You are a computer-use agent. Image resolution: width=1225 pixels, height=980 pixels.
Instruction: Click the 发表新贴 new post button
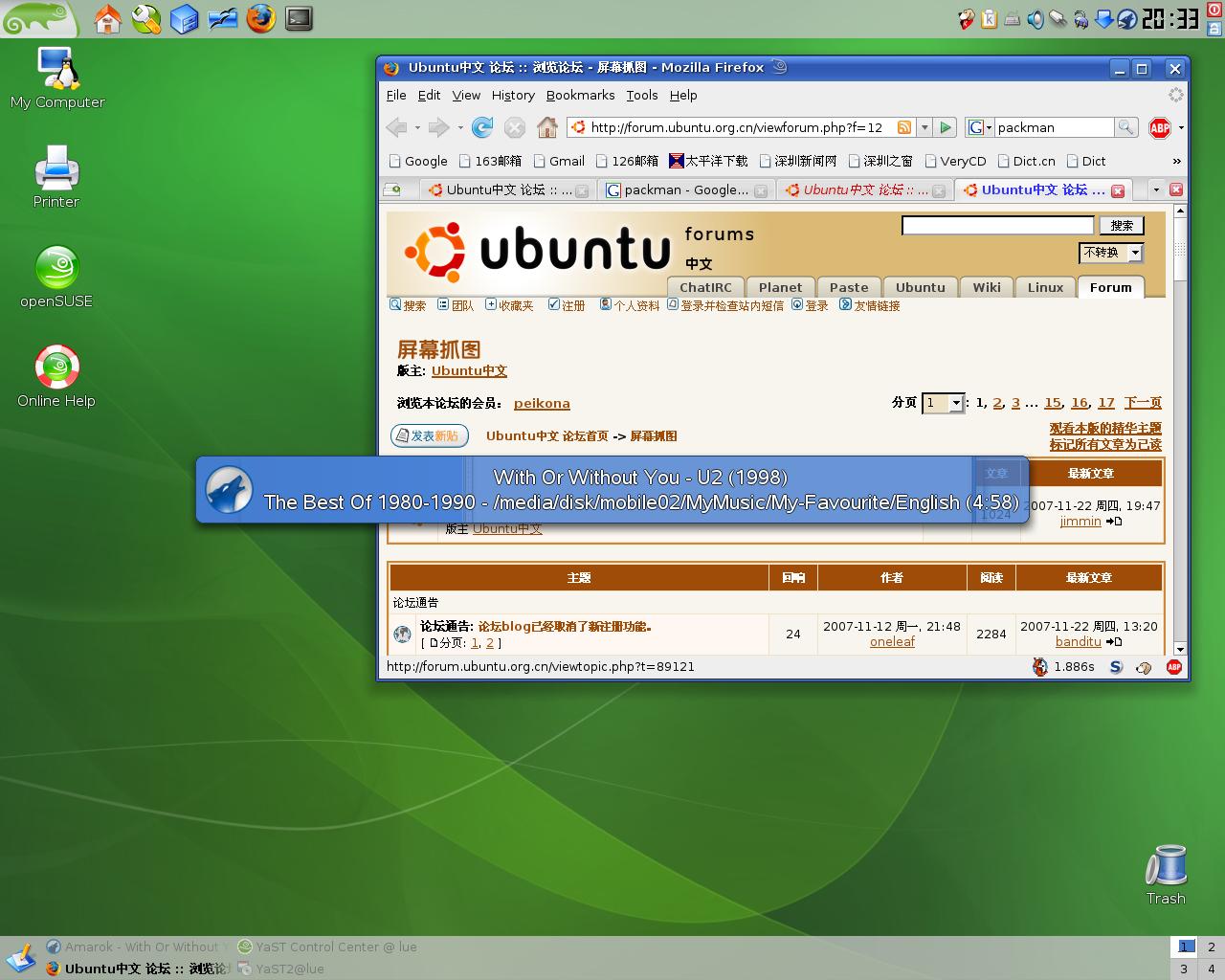click(x=430, y=435)
